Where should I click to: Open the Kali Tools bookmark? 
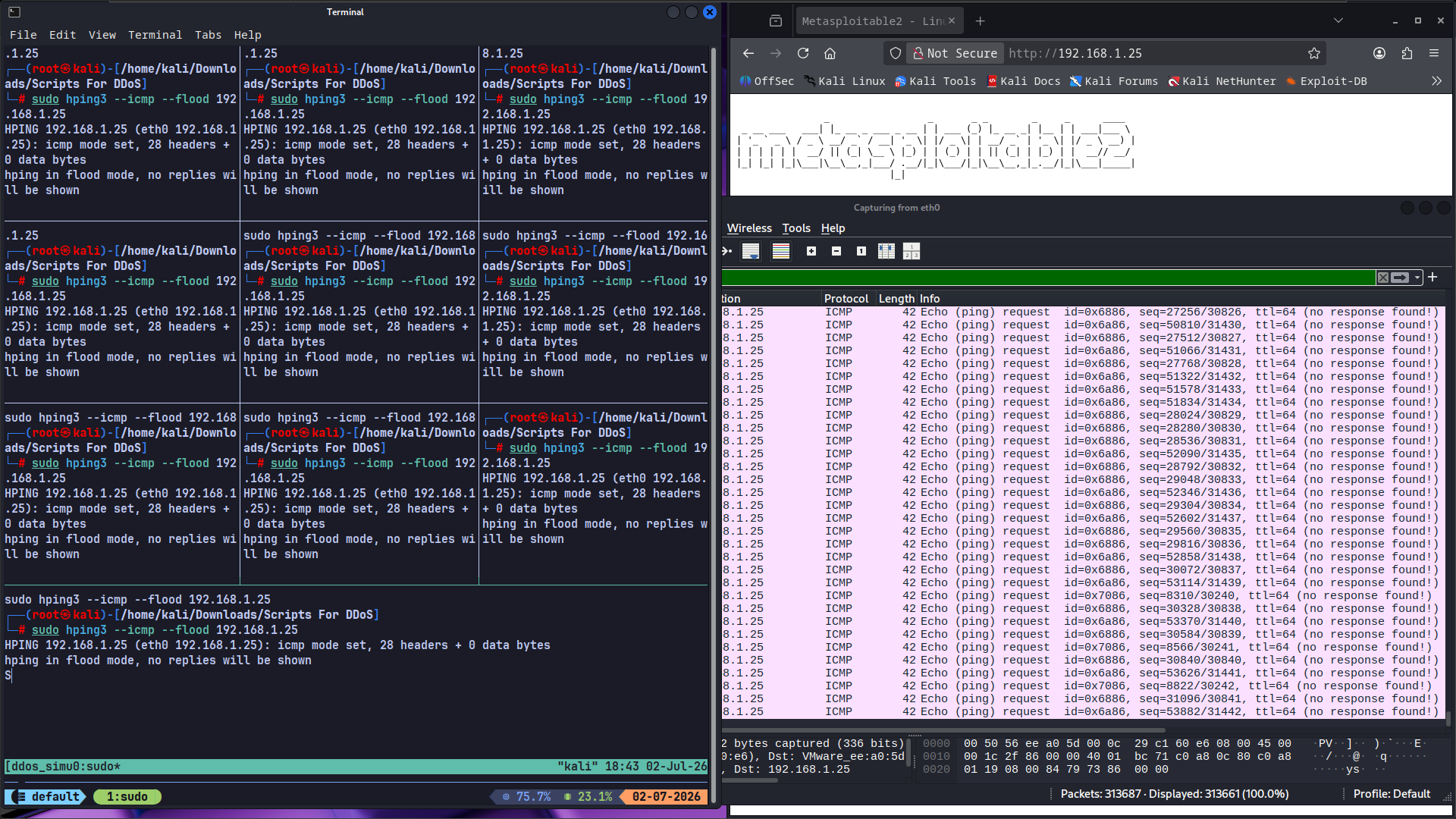point(935,81)
